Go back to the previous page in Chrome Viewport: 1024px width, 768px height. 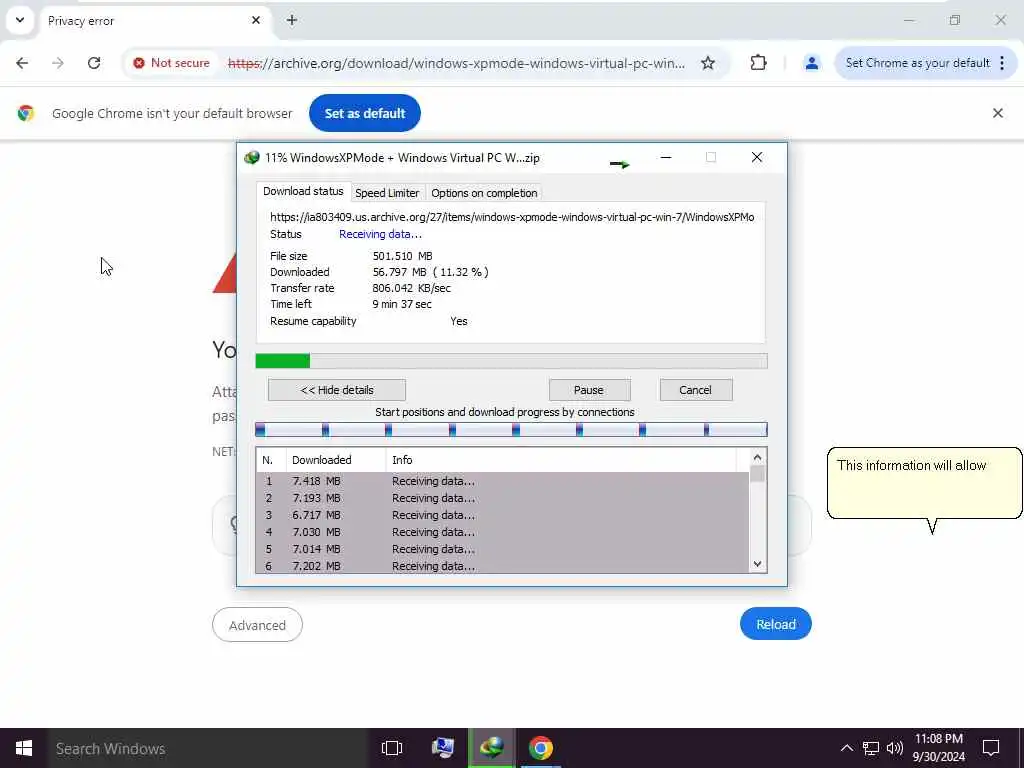[x=22, y=63]
